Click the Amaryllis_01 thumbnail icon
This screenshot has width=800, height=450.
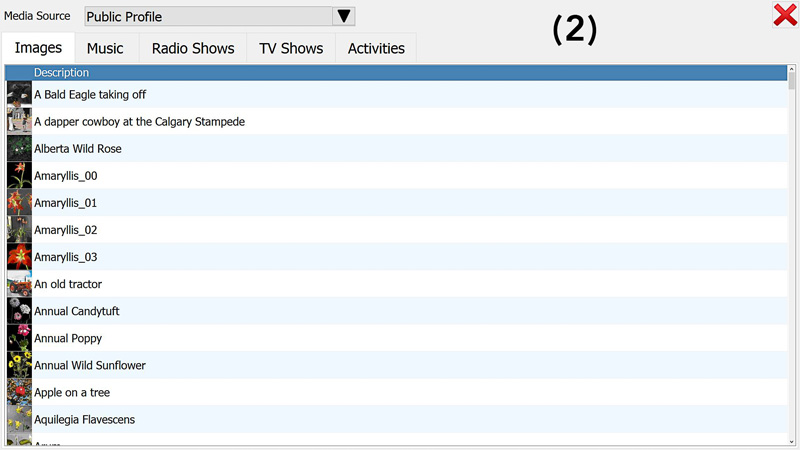tap(19, 203)
